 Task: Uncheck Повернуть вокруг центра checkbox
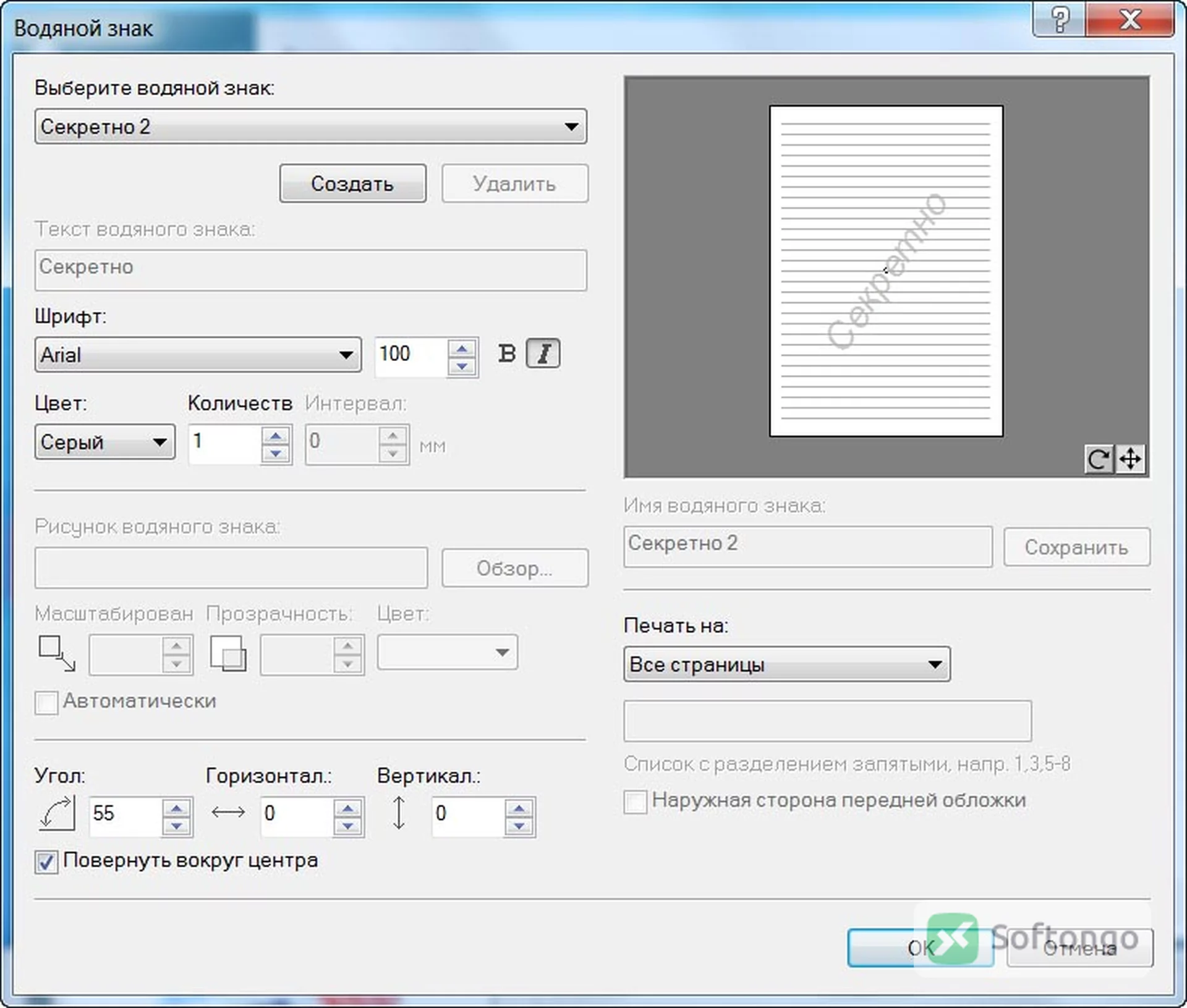pos(46,862)
